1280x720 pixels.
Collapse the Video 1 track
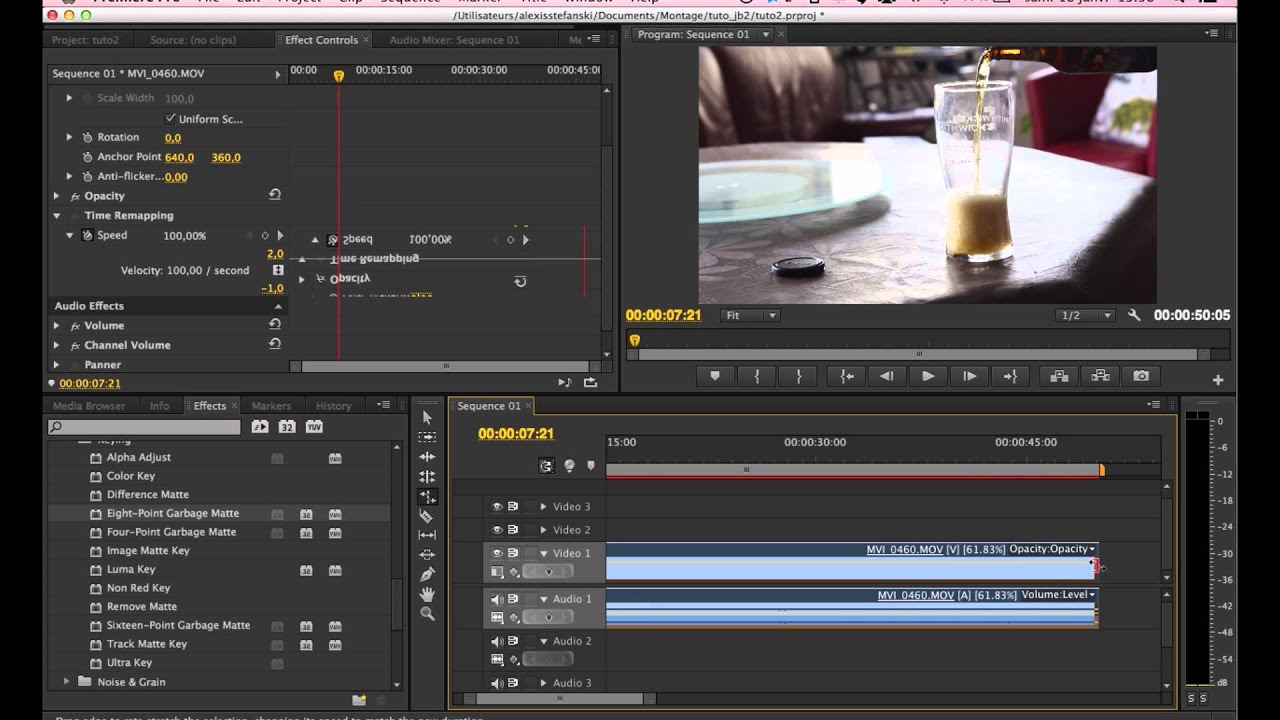coord(544,553)
